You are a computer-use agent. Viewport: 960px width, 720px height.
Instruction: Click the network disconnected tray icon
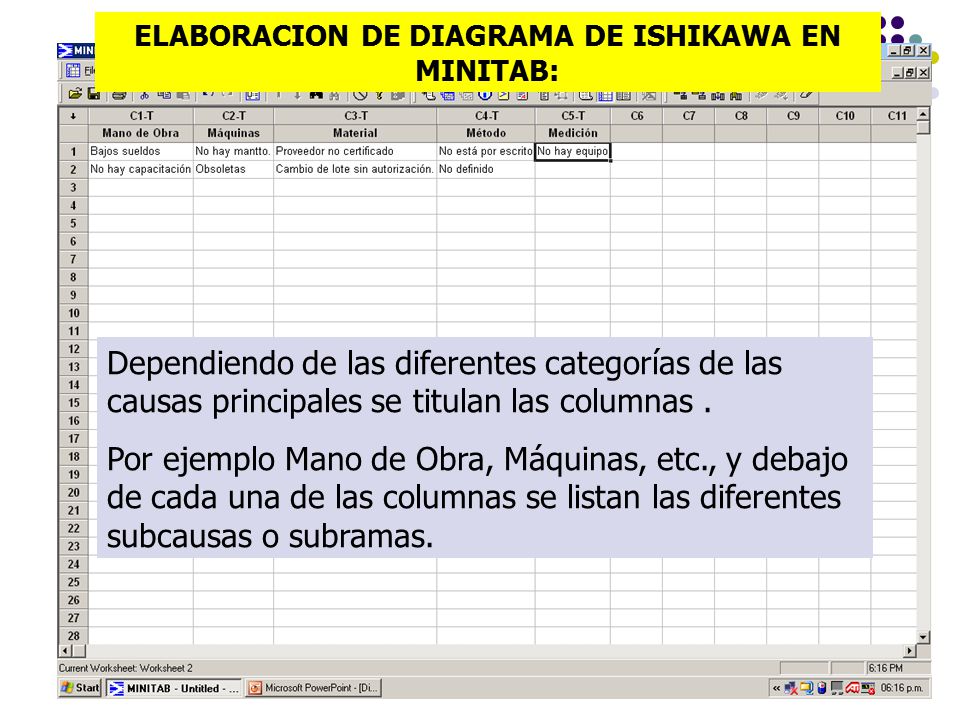791,688
